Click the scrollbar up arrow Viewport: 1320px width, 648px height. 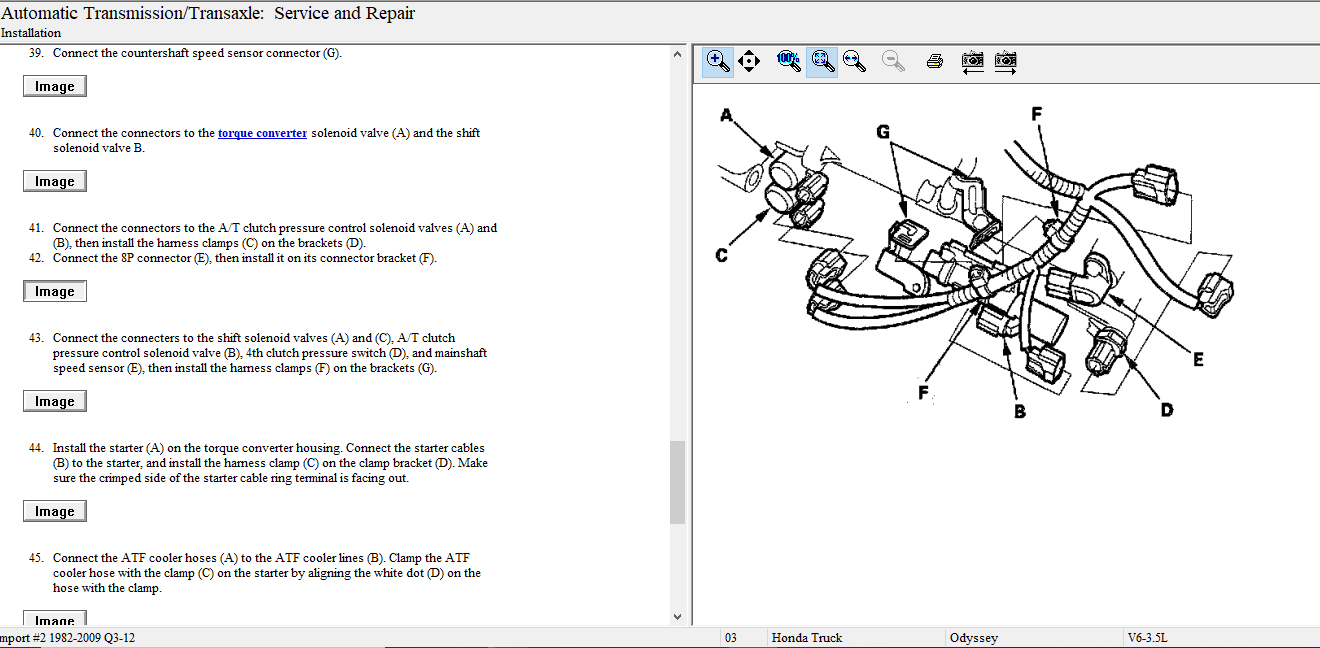677,54
